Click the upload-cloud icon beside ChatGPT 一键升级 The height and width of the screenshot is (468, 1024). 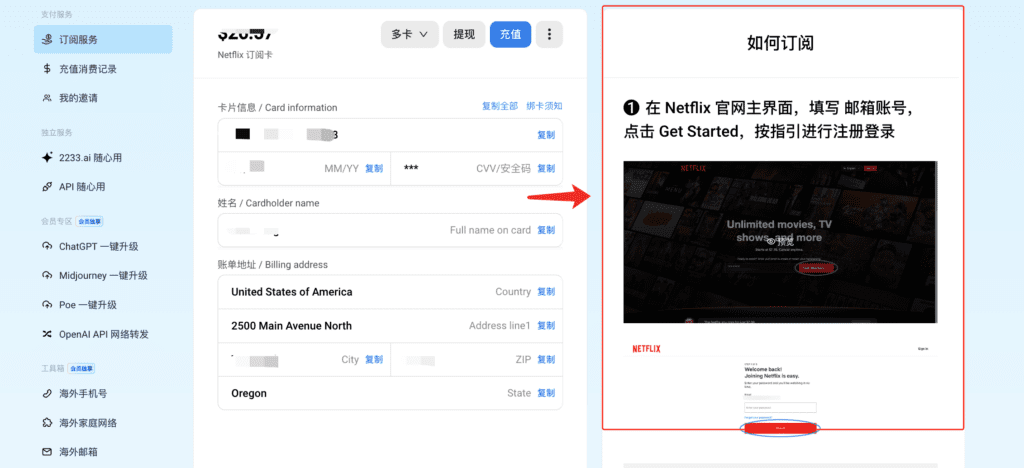coord(47,247)
